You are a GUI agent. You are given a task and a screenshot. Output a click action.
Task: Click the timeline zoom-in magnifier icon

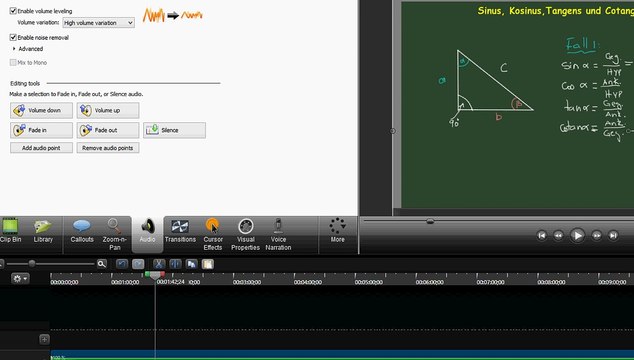101,264
